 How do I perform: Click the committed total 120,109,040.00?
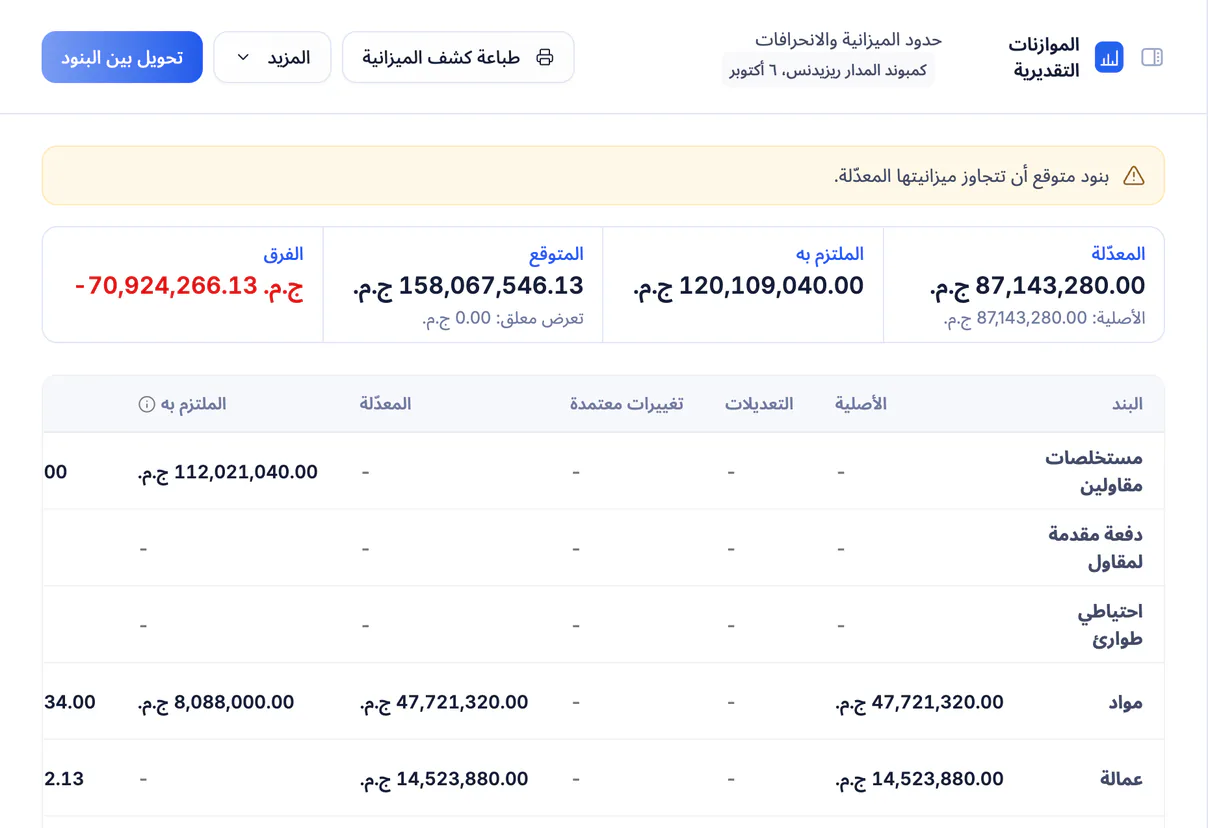tap(749, 286)
